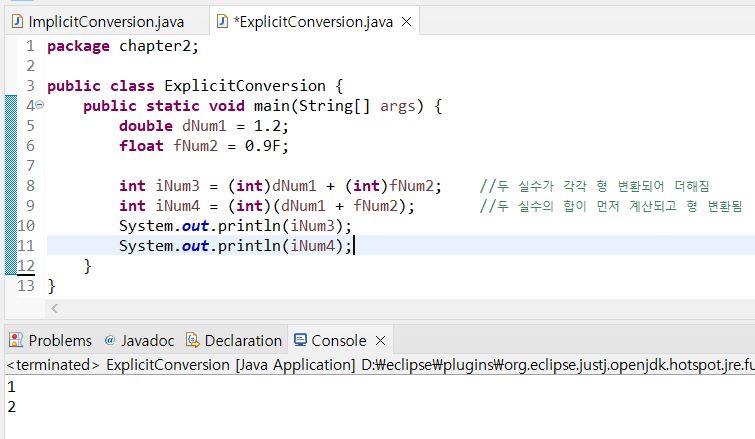
Task: Click the Java file icon on ImplicitConversion tab
Action: tap(17, 21)
